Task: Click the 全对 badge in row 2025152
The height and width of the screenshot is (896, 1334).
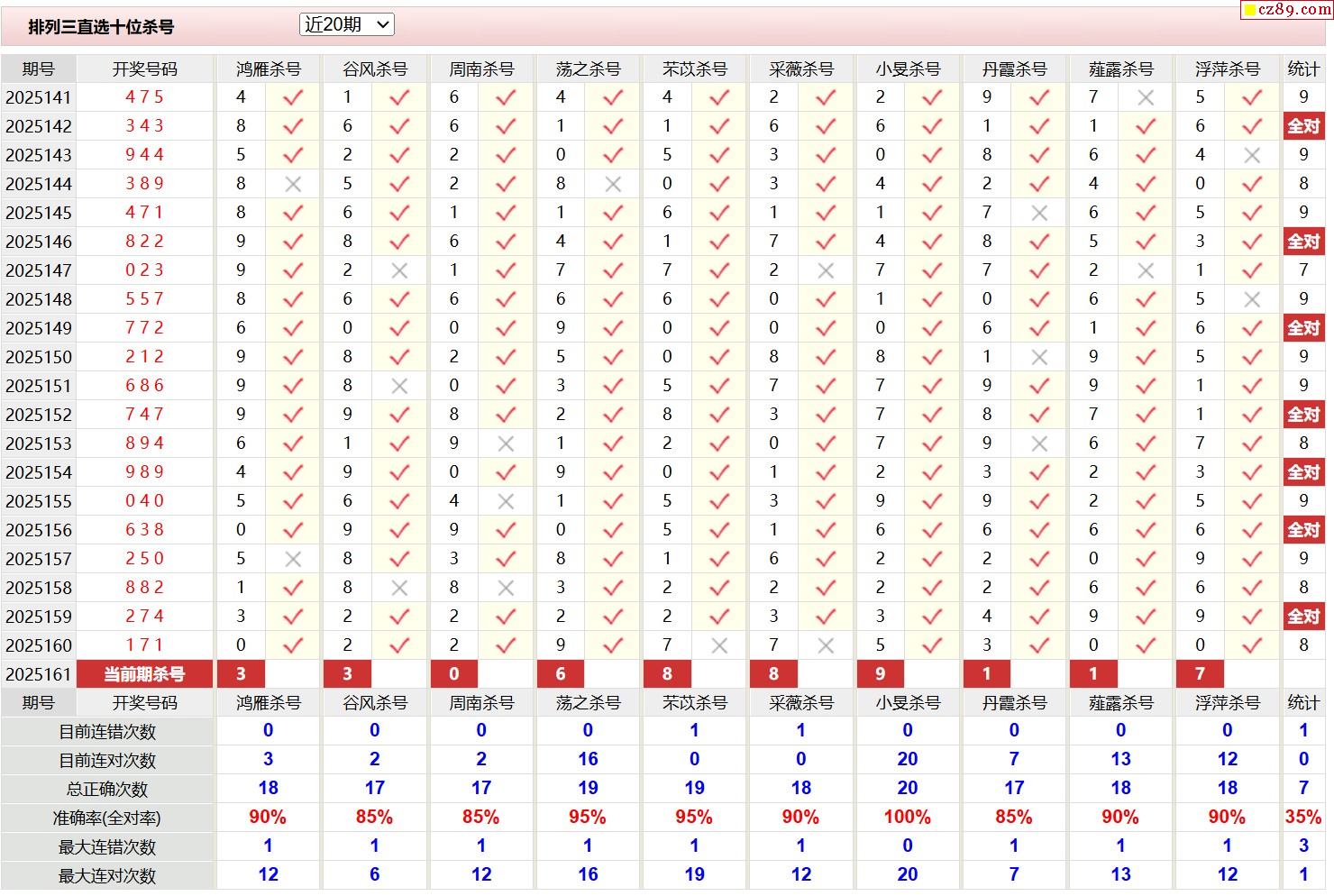Action: tap(1303, 415)
